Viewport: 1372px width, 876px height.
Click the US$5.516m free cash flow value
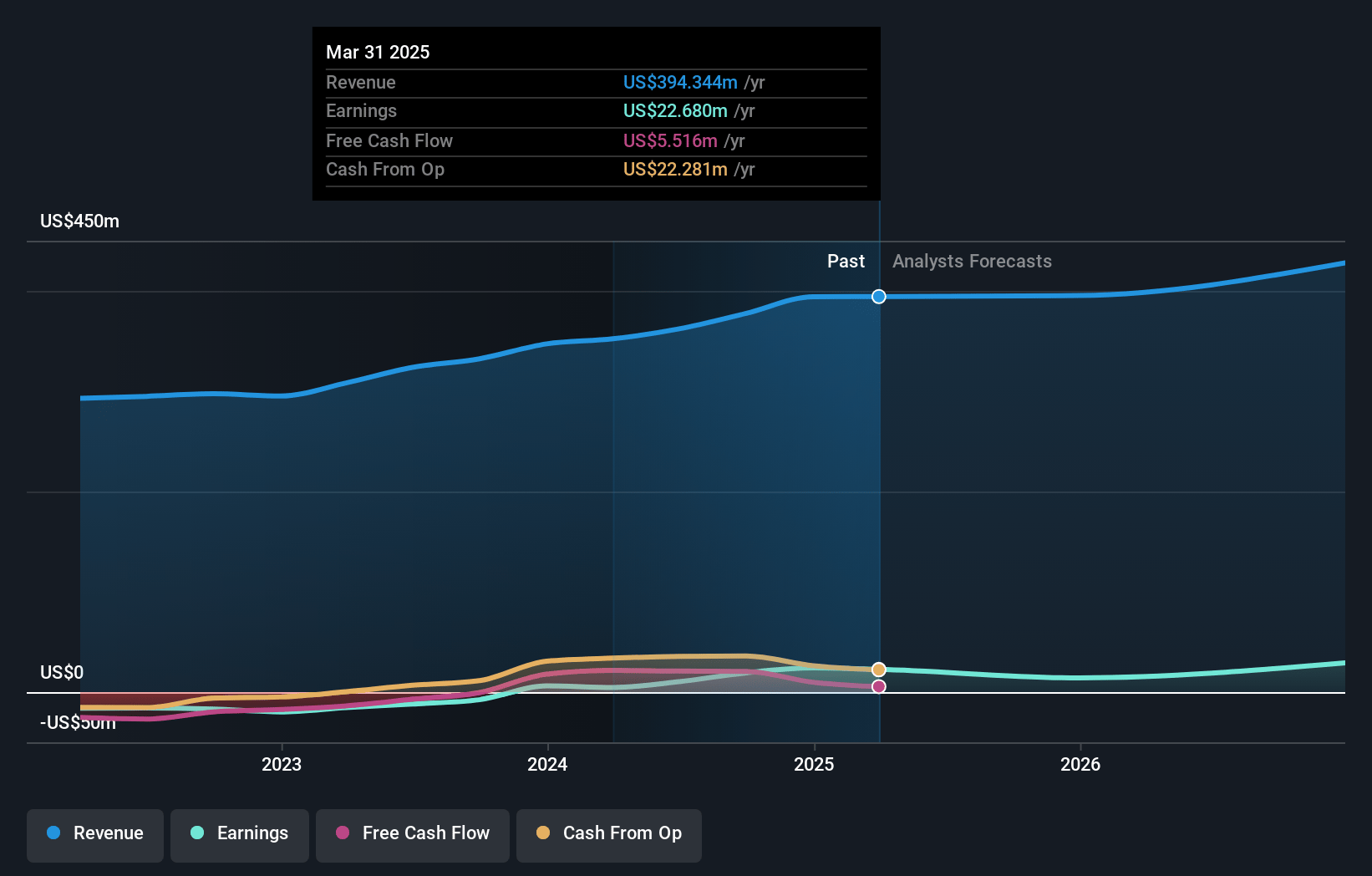pos(670,140)
